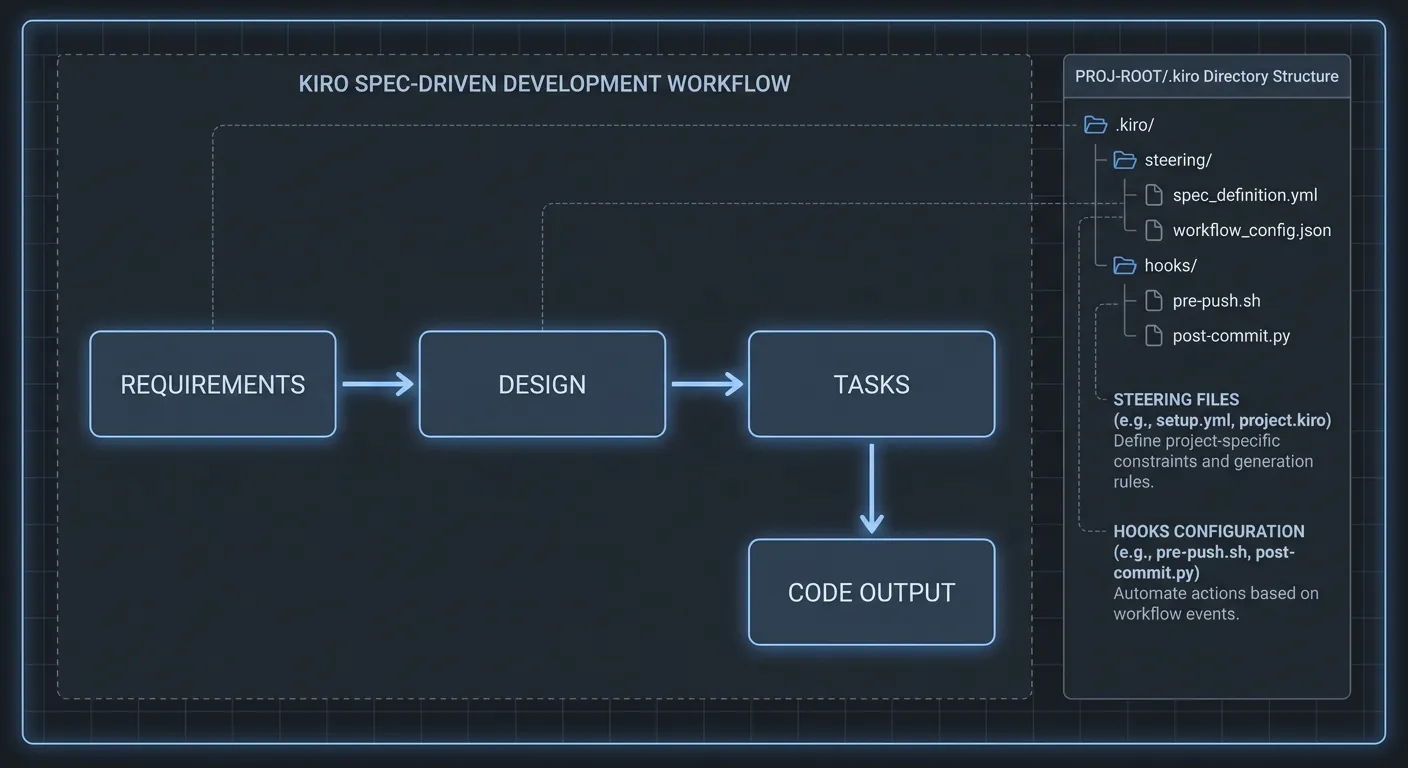
Task: Select the pre-push.sh file name
Action: pos(1217,301)
